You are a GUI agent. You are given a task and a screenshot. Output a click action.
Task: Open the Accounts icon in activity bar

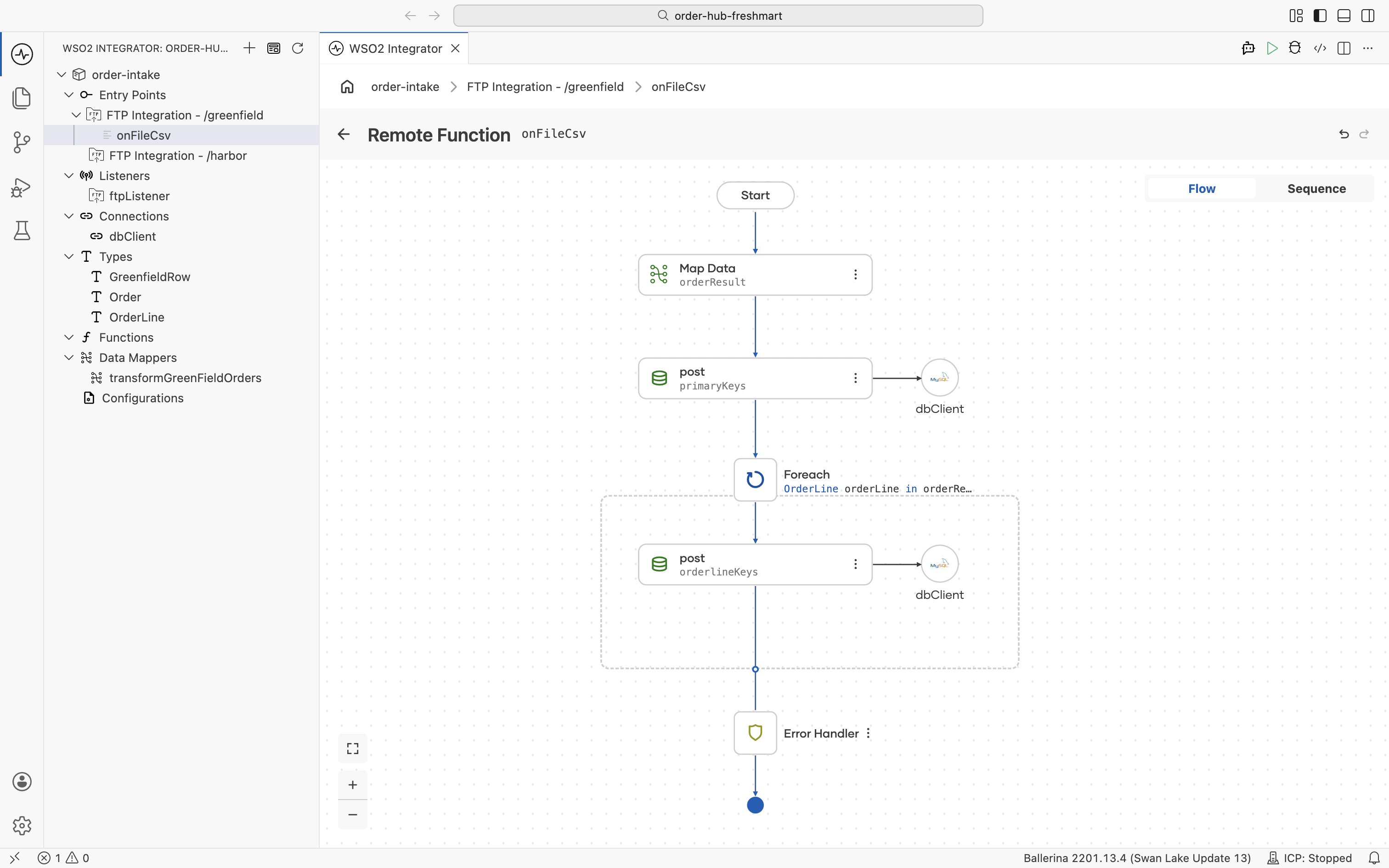tap(22, 782)
